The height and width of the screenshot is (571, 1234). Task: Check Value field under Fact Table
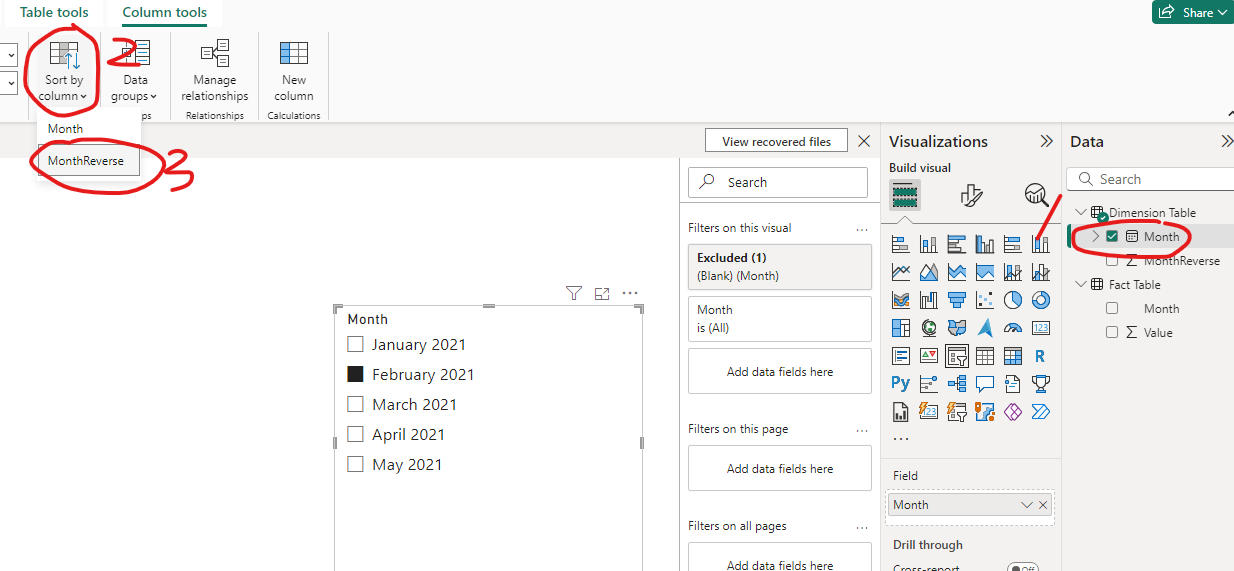pos(1112,333)
